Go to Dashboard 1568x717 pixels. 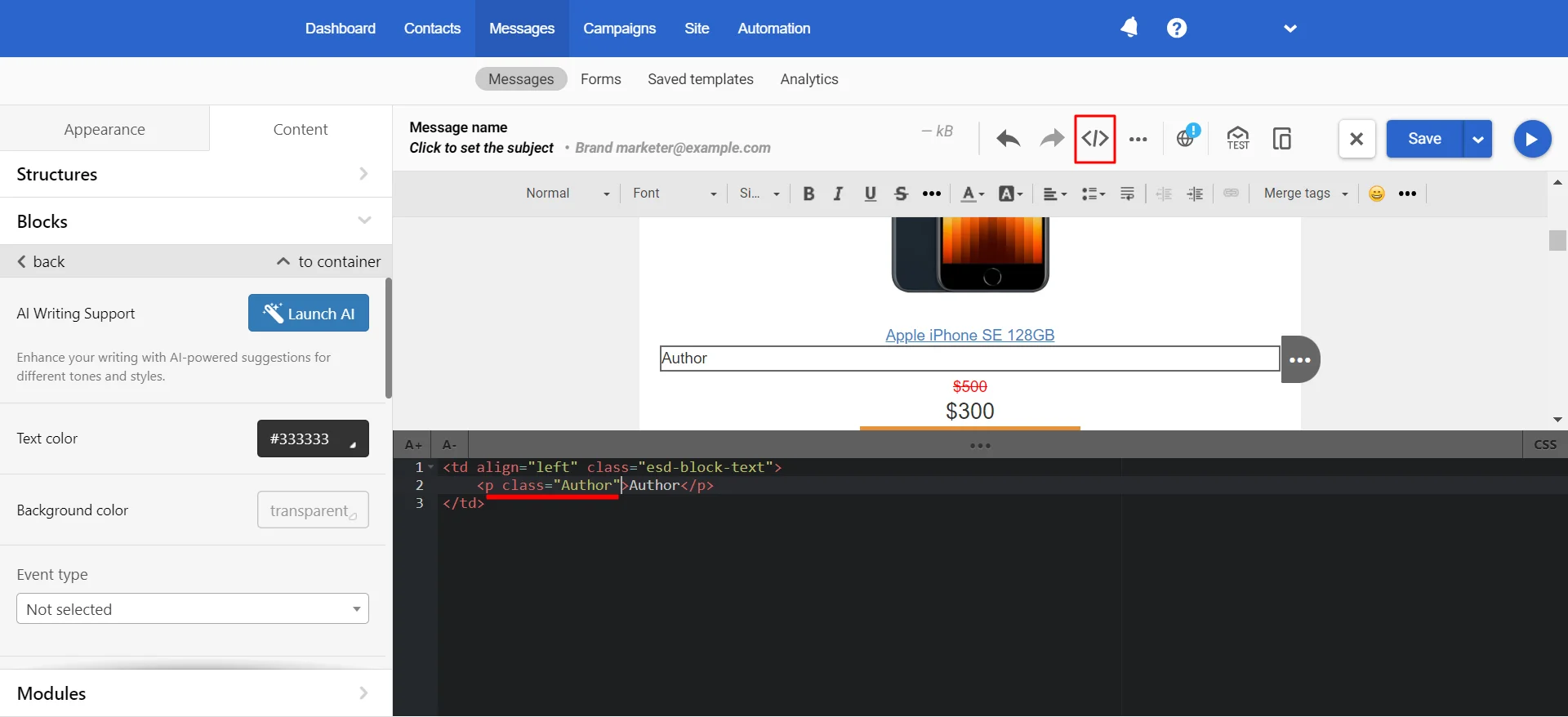click(x=341, y=29)
